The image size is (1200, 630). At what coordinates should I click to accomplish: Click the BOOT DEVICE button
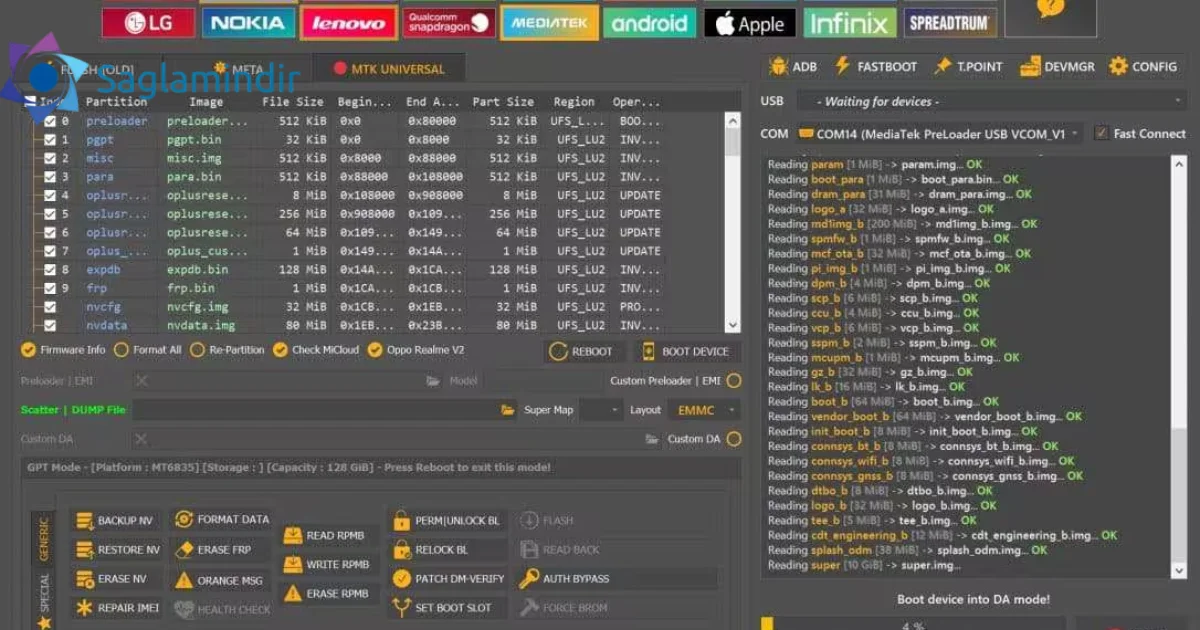(686, 352)
